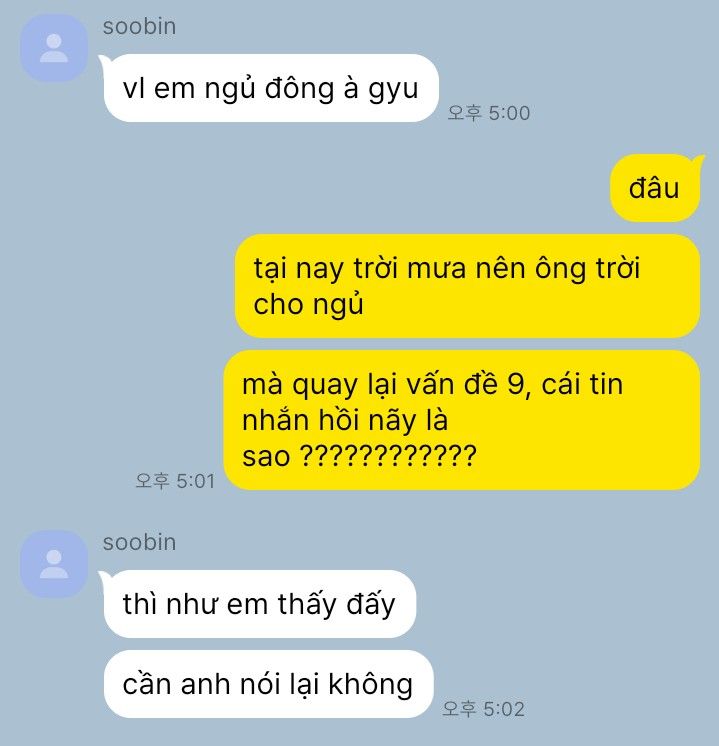Click empty chat background left of "đâu" bubble
The image size is (719, 746).
(333, 188)
